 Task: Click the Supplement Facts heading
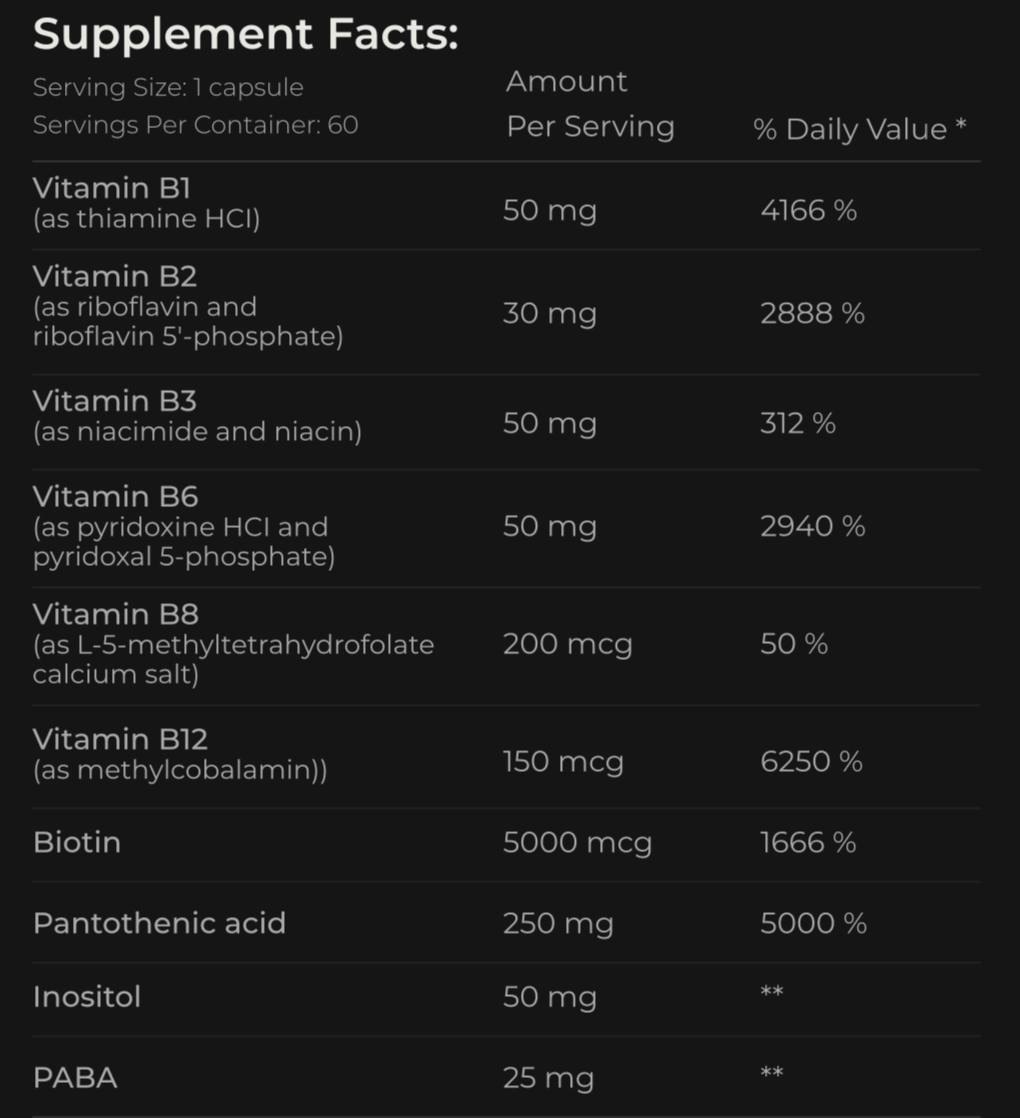(246, 34)
